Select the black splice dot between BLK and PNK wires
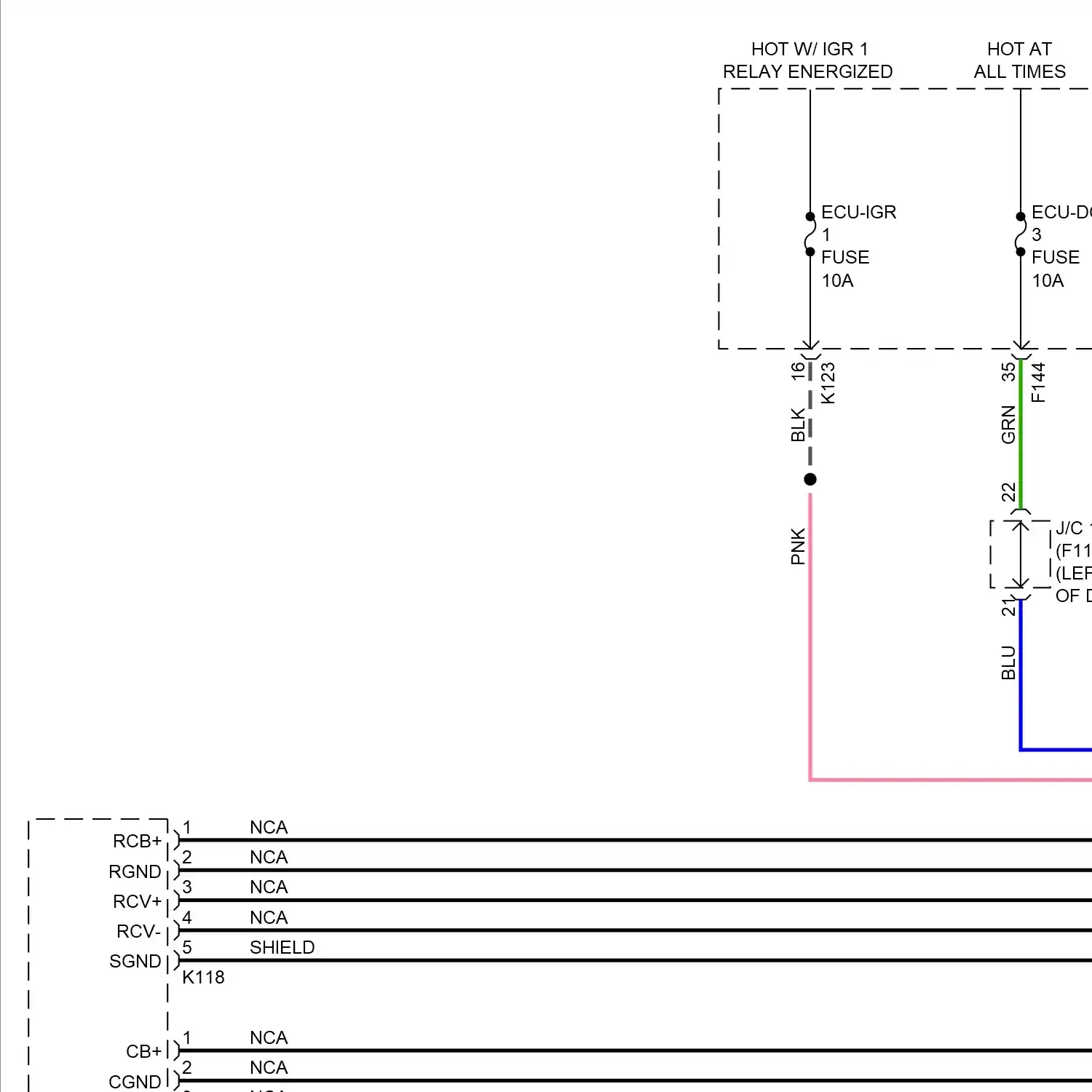The height and width of the screenshot is (1092, 1092). tap(810, 479)
